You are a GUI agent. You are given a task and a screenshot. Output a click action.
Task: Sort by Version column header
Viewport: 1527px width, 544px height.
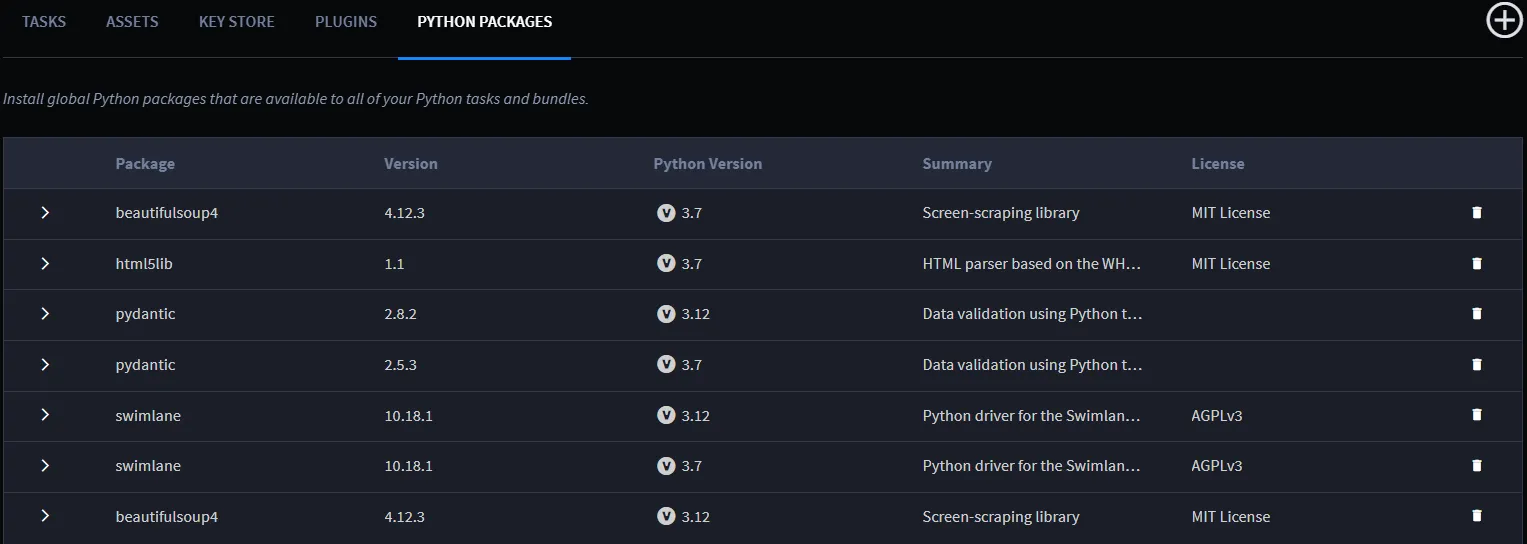coord(411,164)
